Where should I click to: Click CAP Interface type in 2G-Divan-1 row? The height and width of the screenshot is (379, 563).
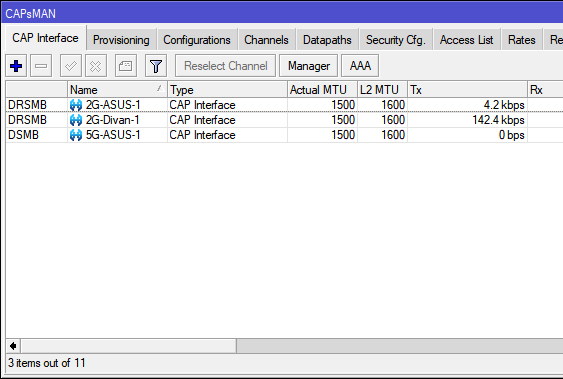tap(203, 120)
